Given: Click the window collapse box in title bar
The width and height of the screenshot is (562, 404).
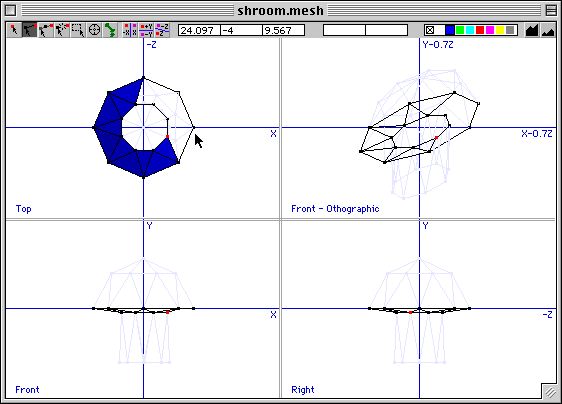Looking at the screenshot, I should click(551, 10).
